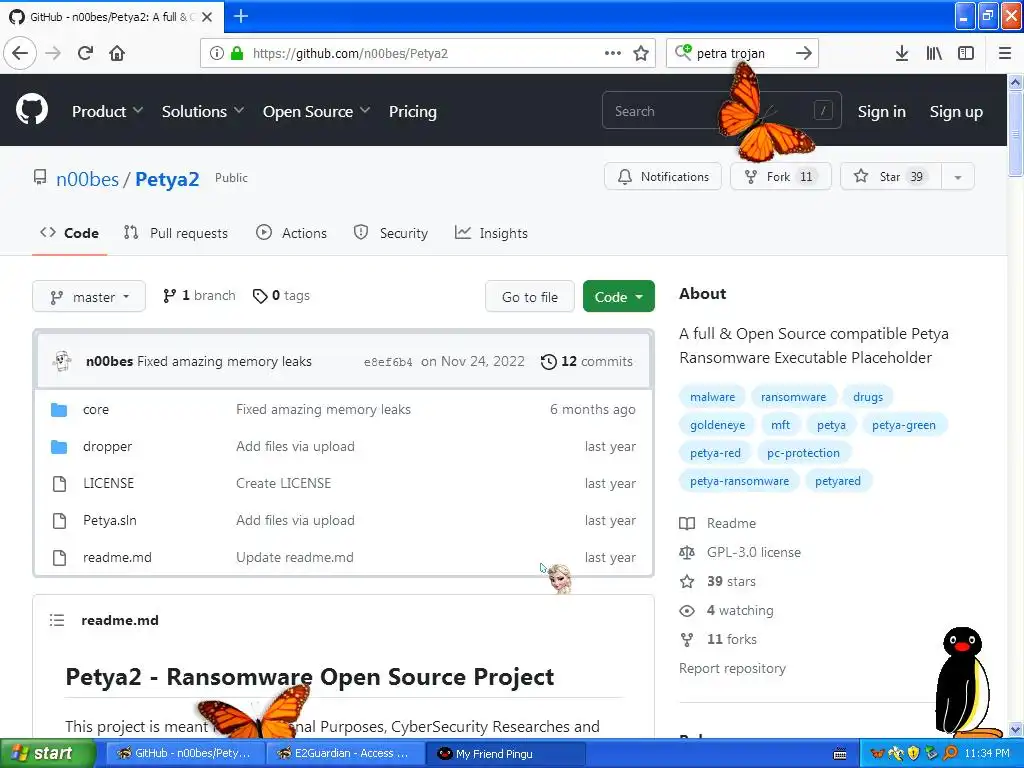This screenshot has height=768, width=1024.
Task: Click the book icon next to Readme
Action: pyautogui.click(x=687, y=523)
